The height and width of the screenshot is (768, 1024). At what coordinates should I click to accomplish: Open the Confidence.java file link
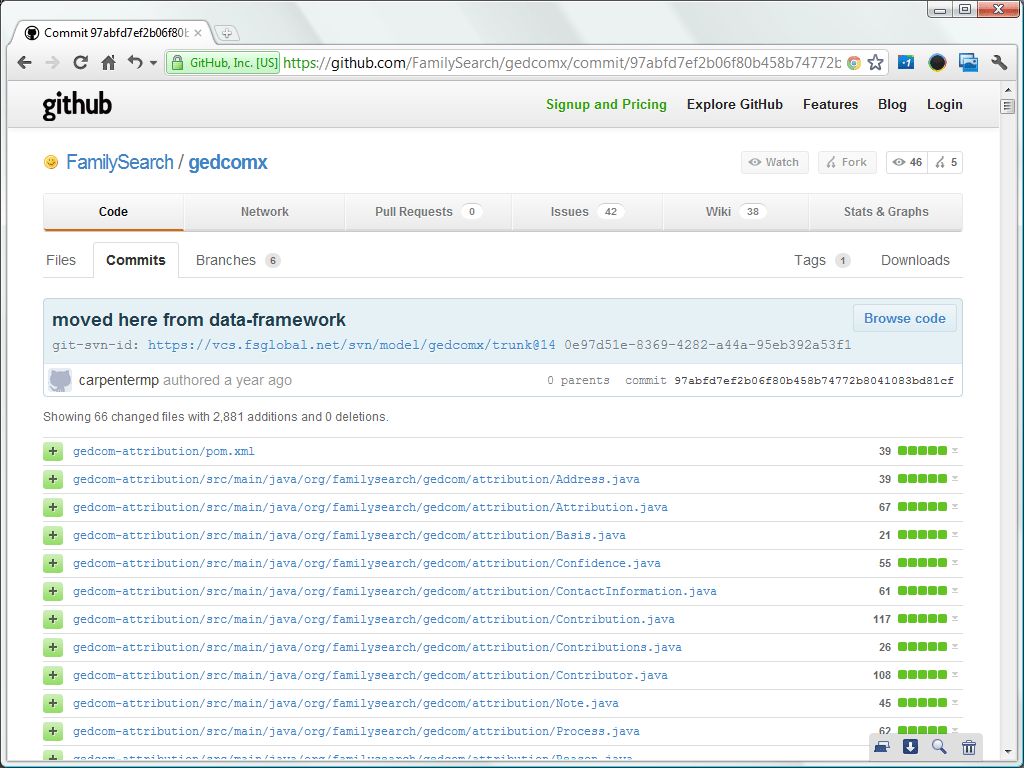[x=366, y=564]
